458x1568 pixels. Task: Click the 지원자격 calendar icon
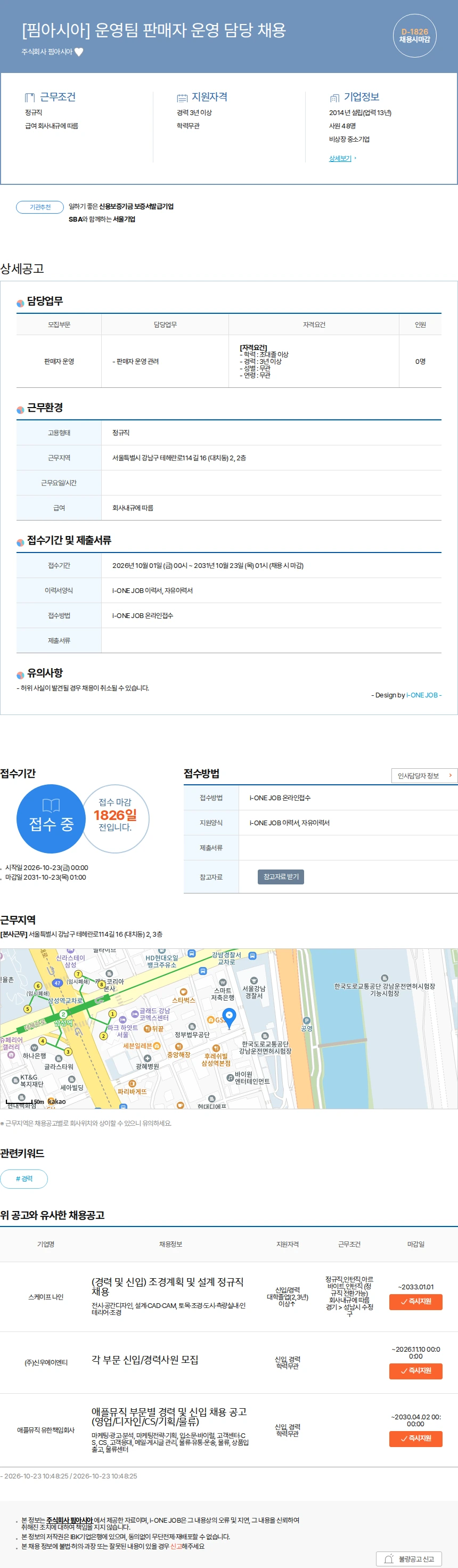(x=182, y=98)
